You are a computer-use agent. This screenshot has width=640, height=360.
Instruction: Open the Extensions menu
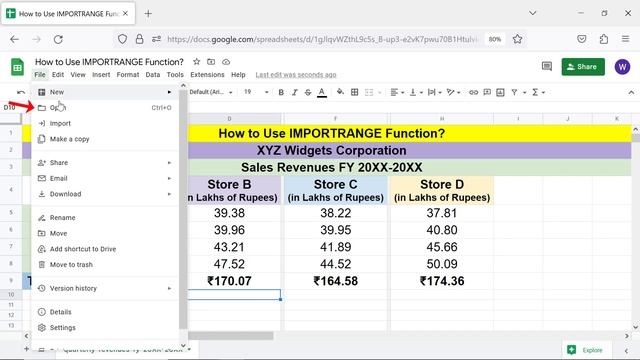207,75
